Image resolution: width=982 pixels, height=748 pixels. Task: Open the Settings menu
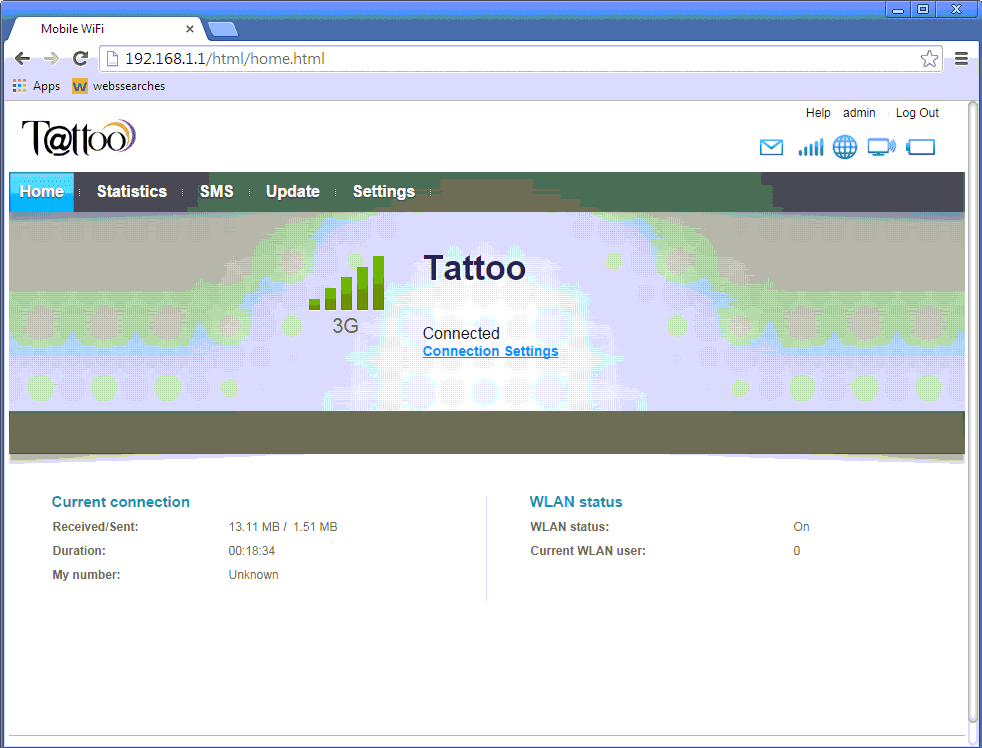click(x=384, y=192)
